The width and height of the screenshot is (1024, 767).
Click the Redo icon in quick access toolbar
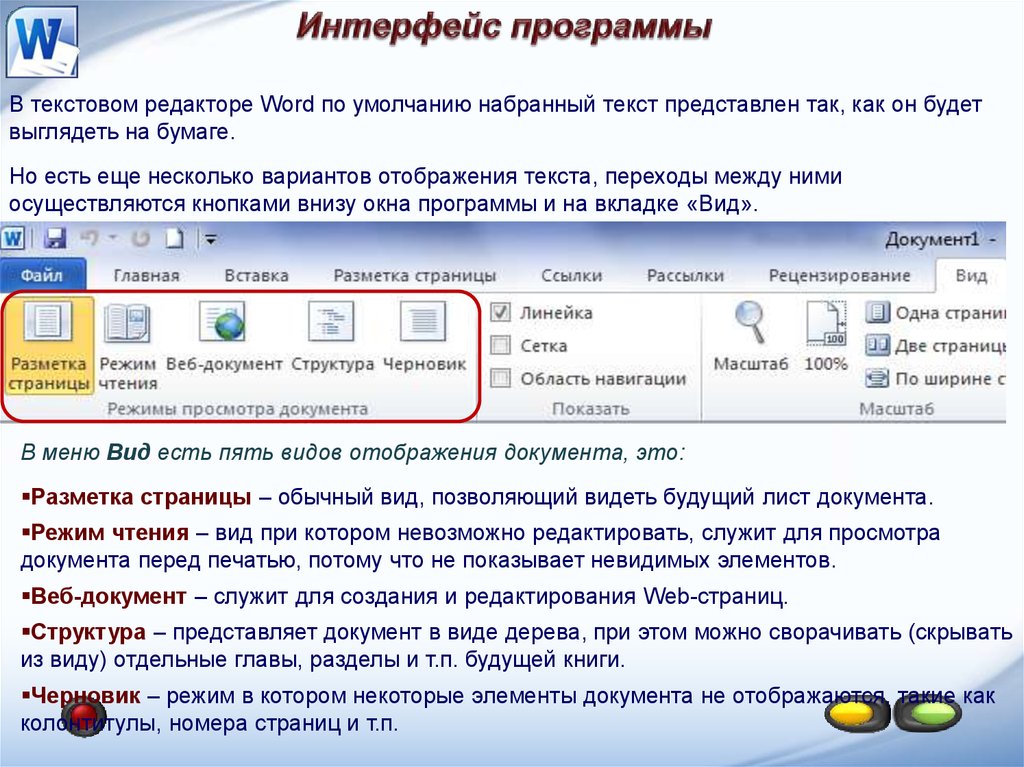(140, 239)
